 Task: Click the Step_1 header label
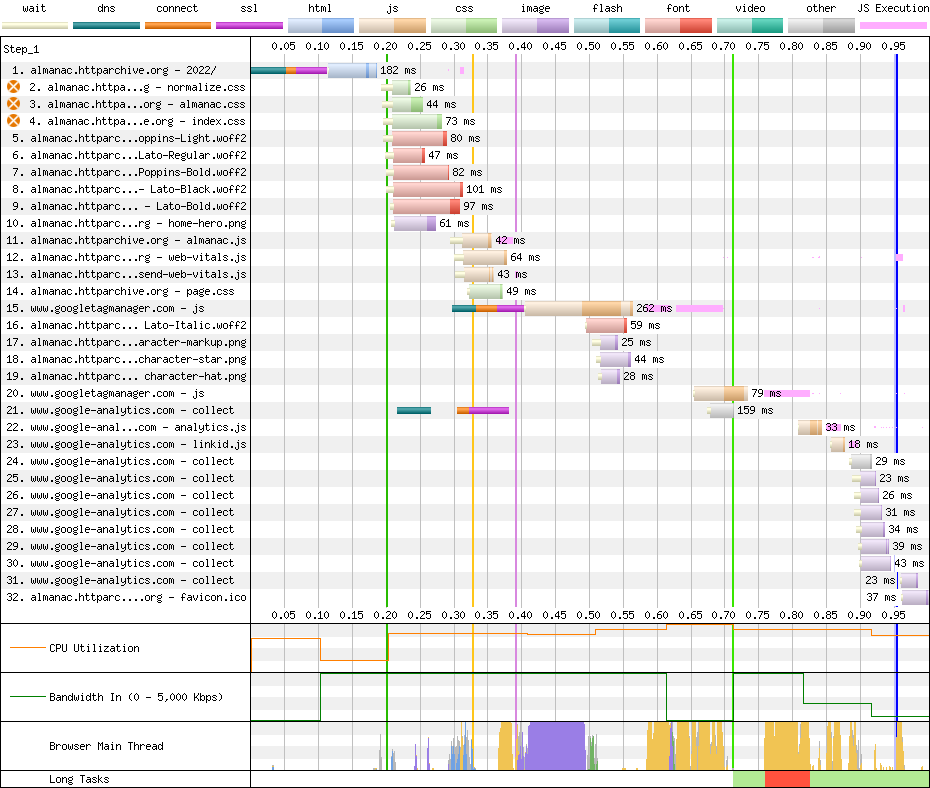point(21,48)
